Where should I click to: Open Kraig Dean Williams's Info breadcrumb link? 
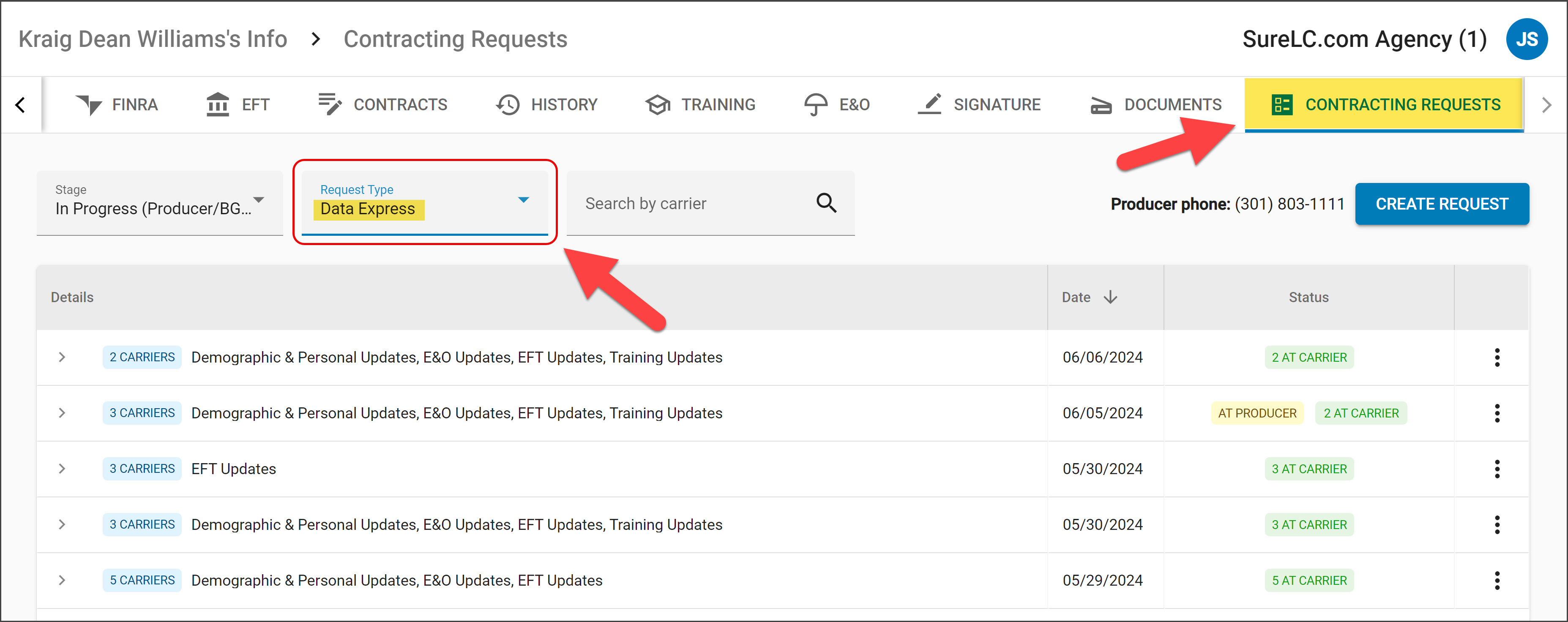[152, 38]
